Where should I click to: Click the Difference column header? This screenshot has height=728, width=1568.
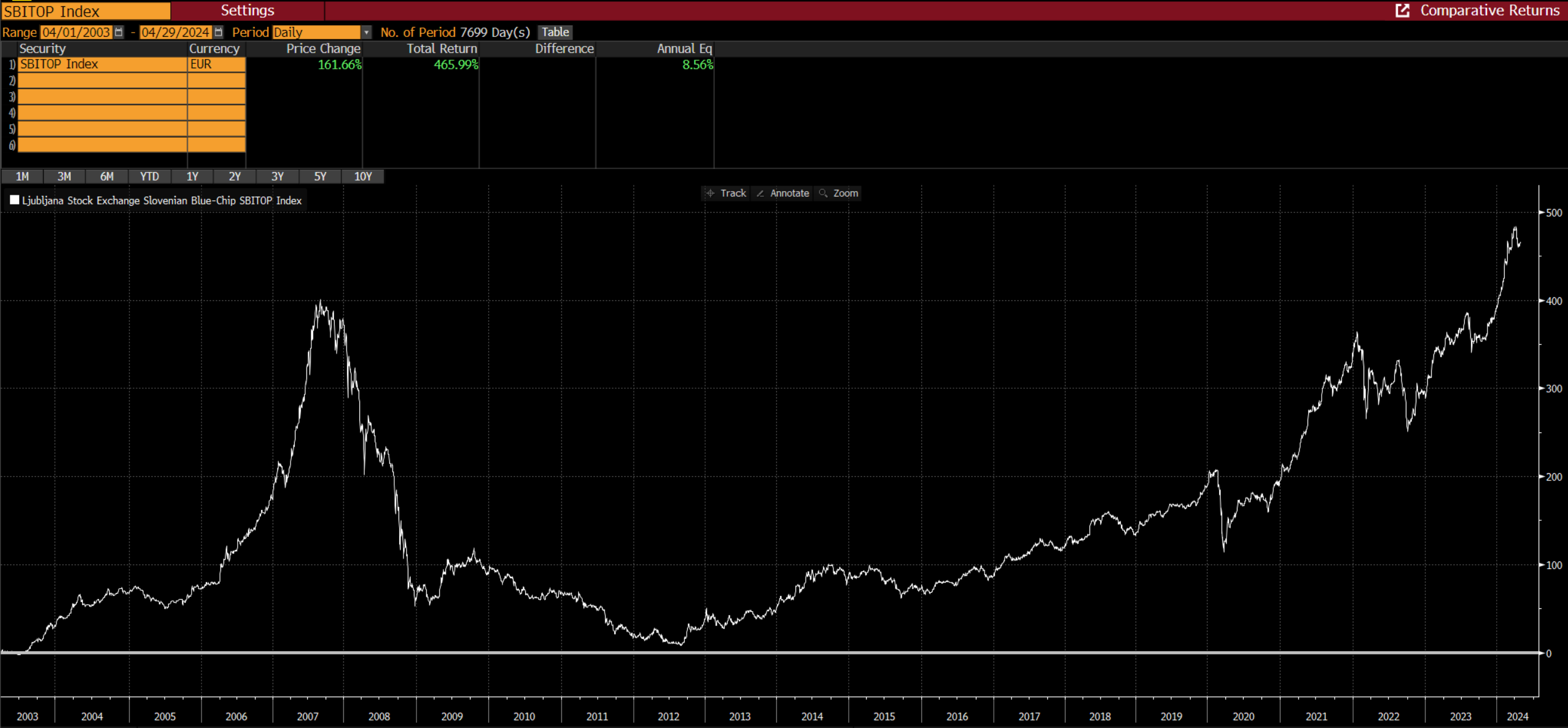564,49
